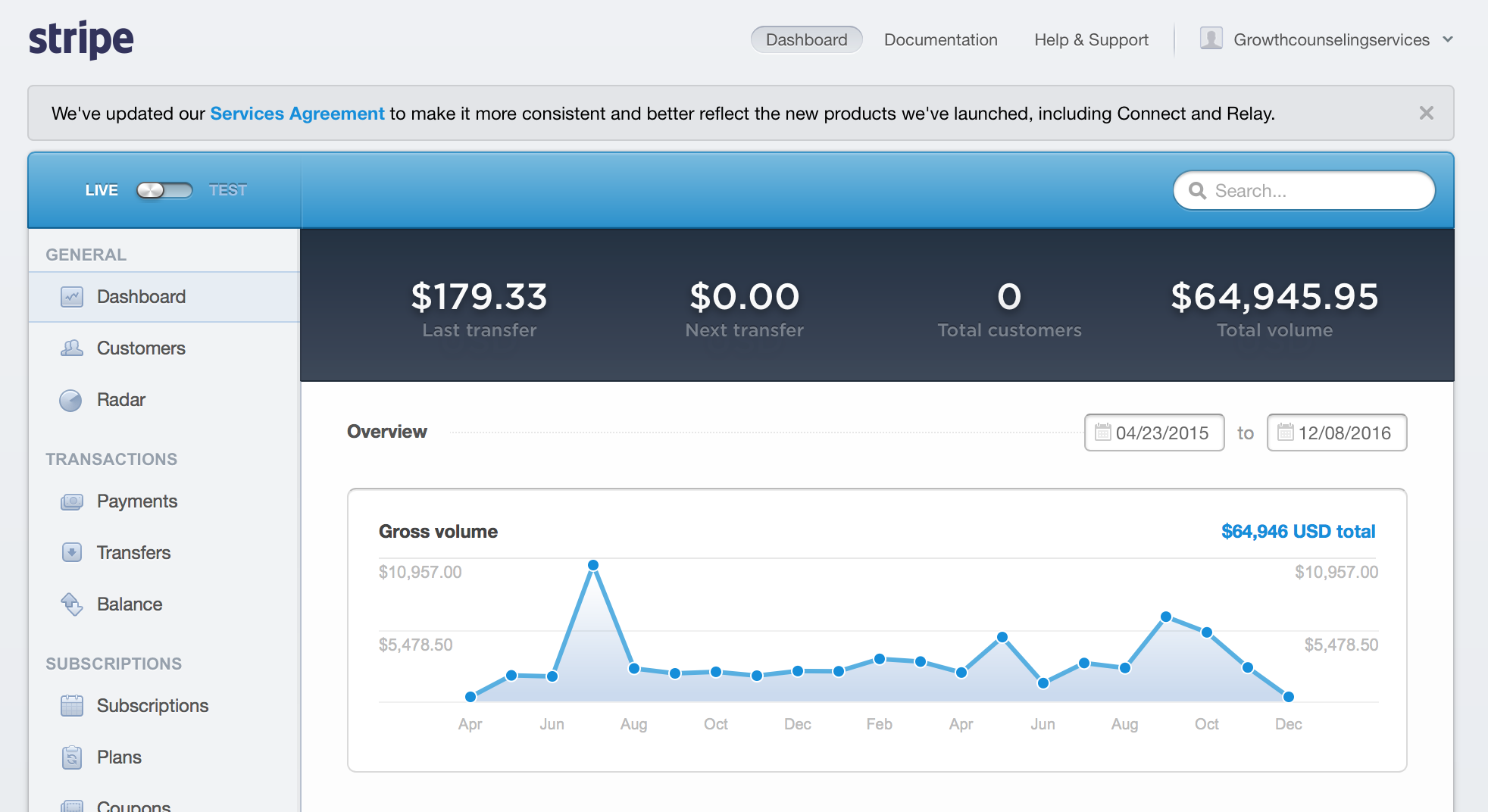Click the TRANSACTIONS section header

(111, 459)
